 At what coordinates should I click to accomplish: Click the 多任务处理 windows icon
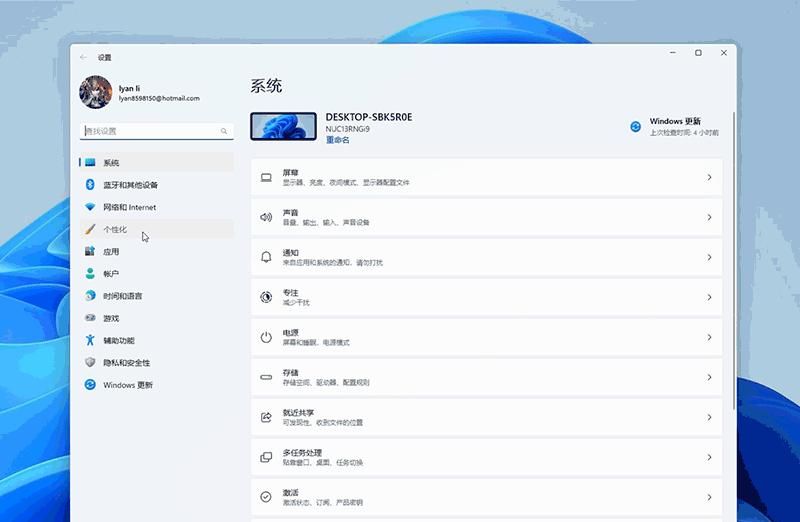[266, 457]
